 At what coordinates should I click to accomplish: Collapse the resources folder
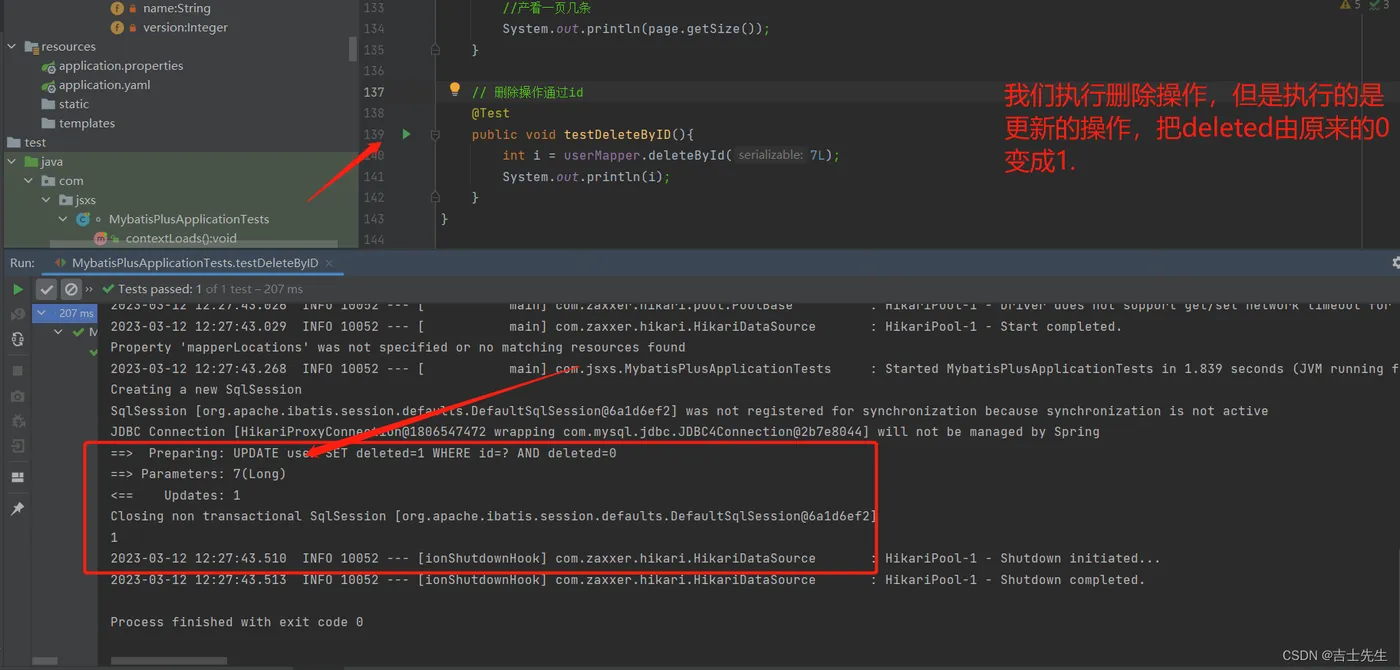coord(12,47)
